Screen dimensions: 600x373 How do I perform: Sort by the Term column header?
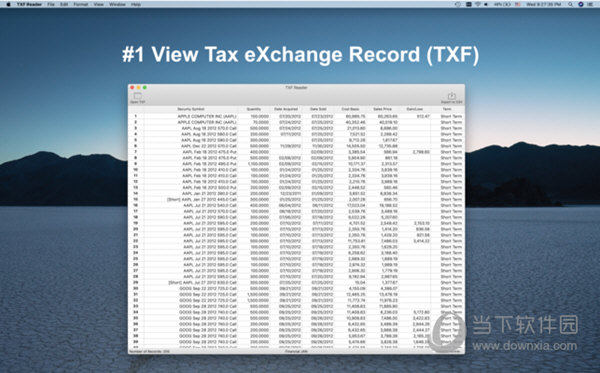coord(447,109)
